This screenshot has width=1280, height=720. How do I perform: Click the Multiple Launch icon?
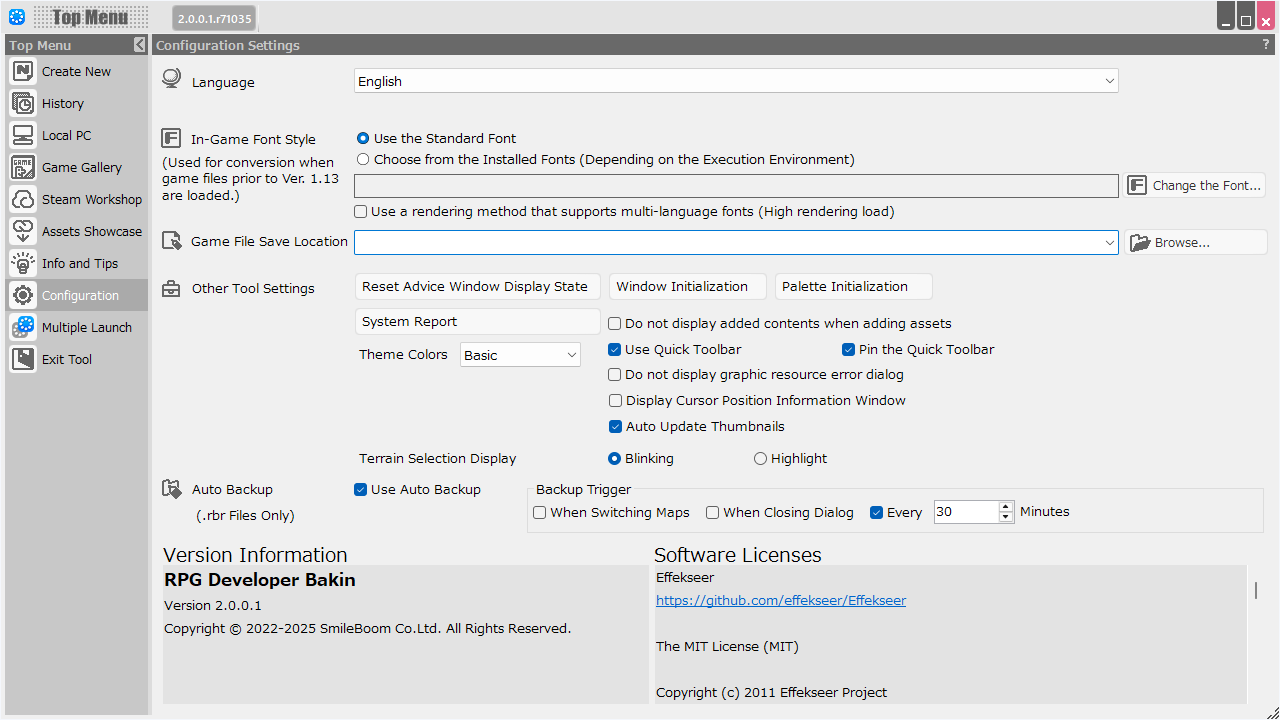(x=23, y=328)
